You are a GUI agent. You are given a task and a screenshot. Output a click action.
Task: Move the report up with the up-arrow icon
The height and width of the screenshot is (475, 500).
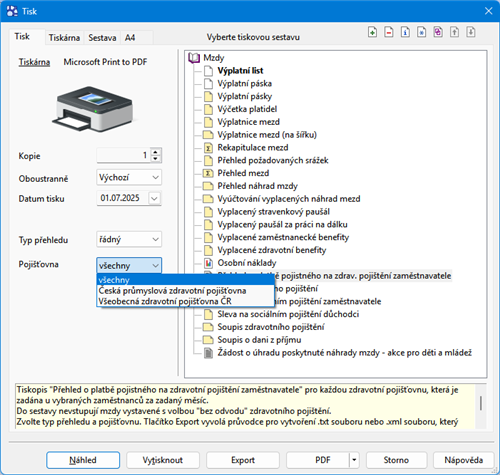[x=454, y=32]
